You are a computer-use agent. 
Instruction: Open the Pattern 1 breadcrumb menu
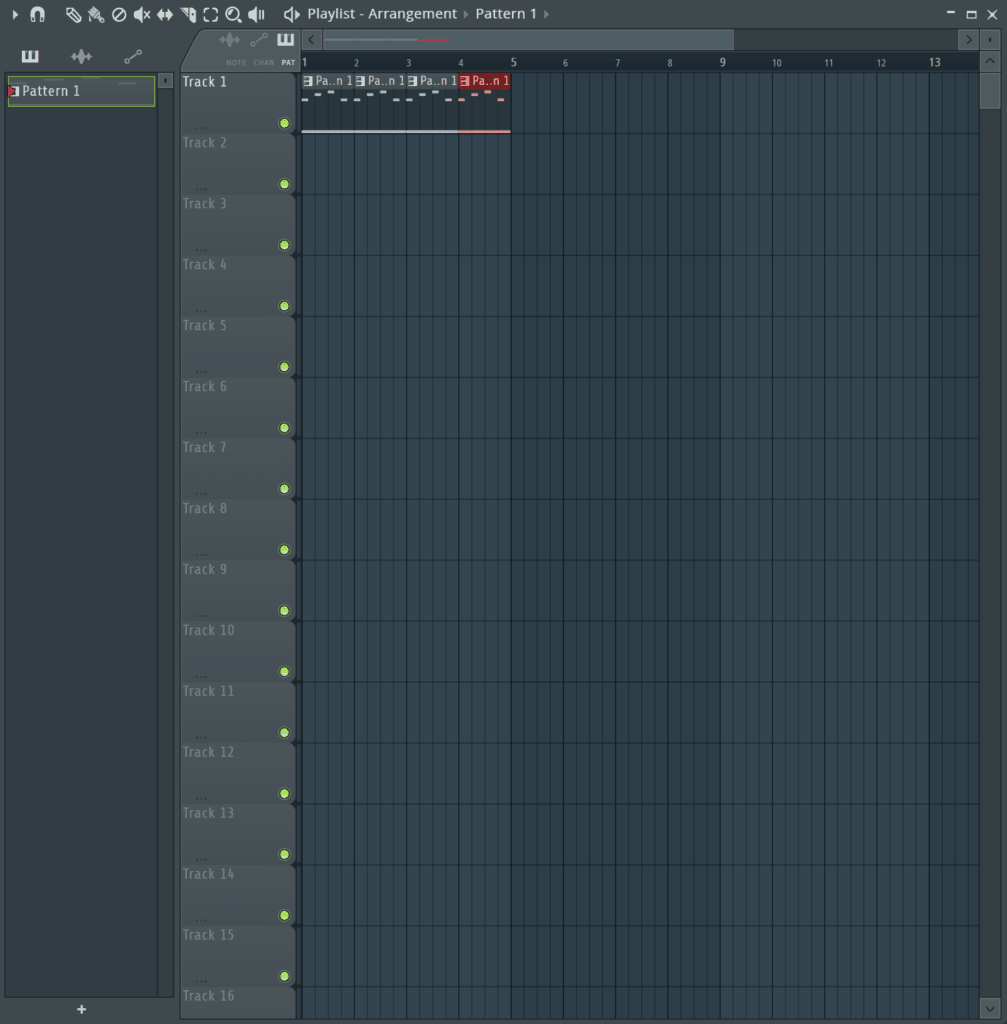point(505,14)
